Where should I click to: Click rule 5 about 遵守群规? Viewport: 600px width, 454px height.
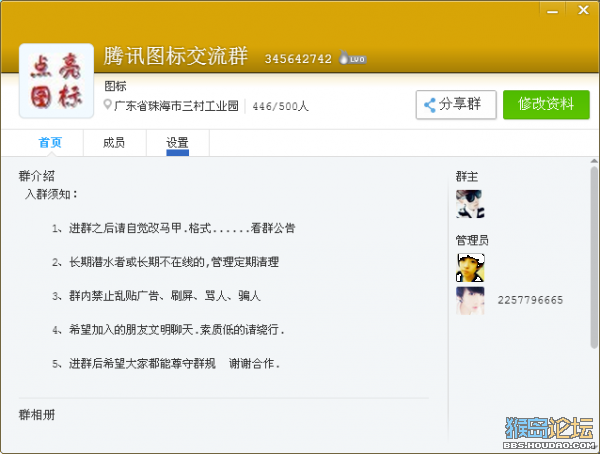coord(166,363)
